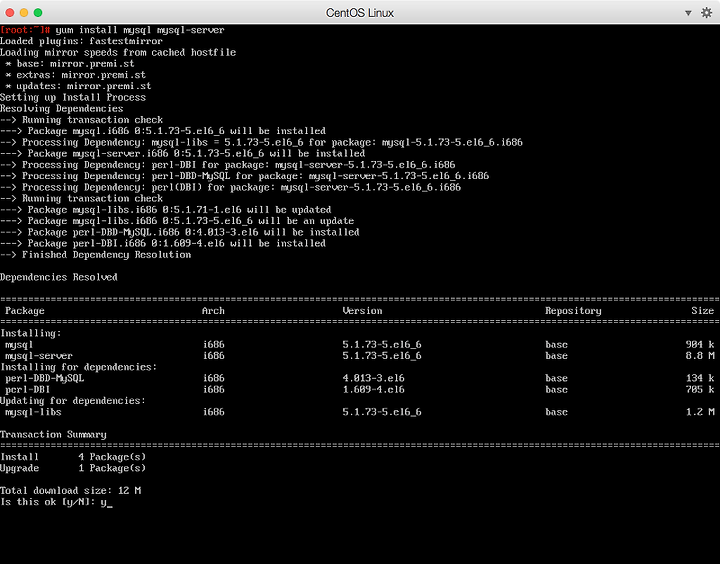This screenshot has height=564, width=720.
Task: Click the 'Transaction Summary' heading
Action: 53,434
